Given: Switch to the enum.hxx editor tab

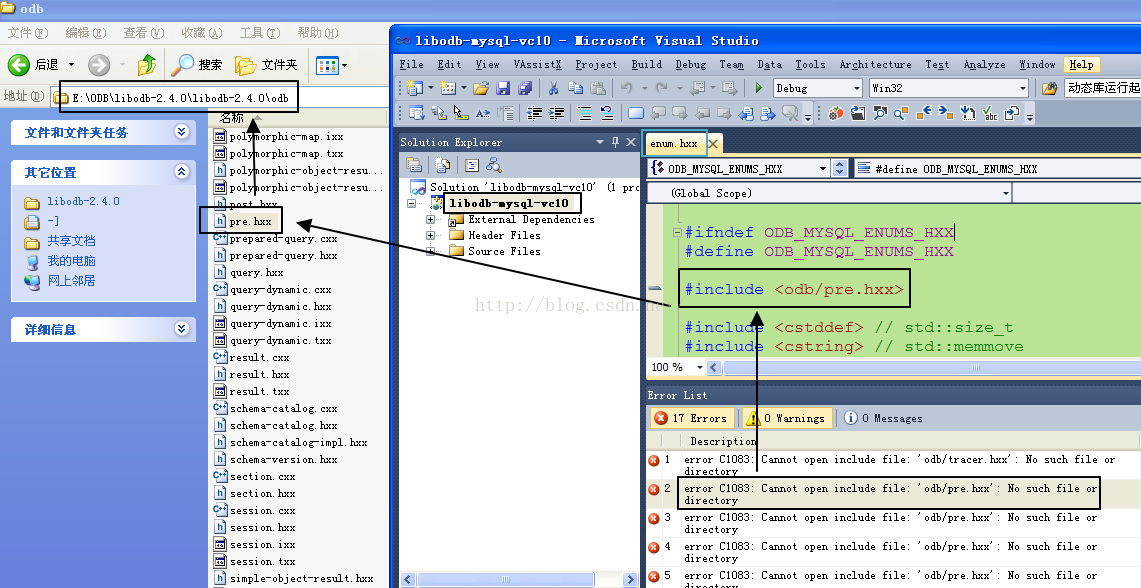Looking at the screenshot, I should point(674,143).
